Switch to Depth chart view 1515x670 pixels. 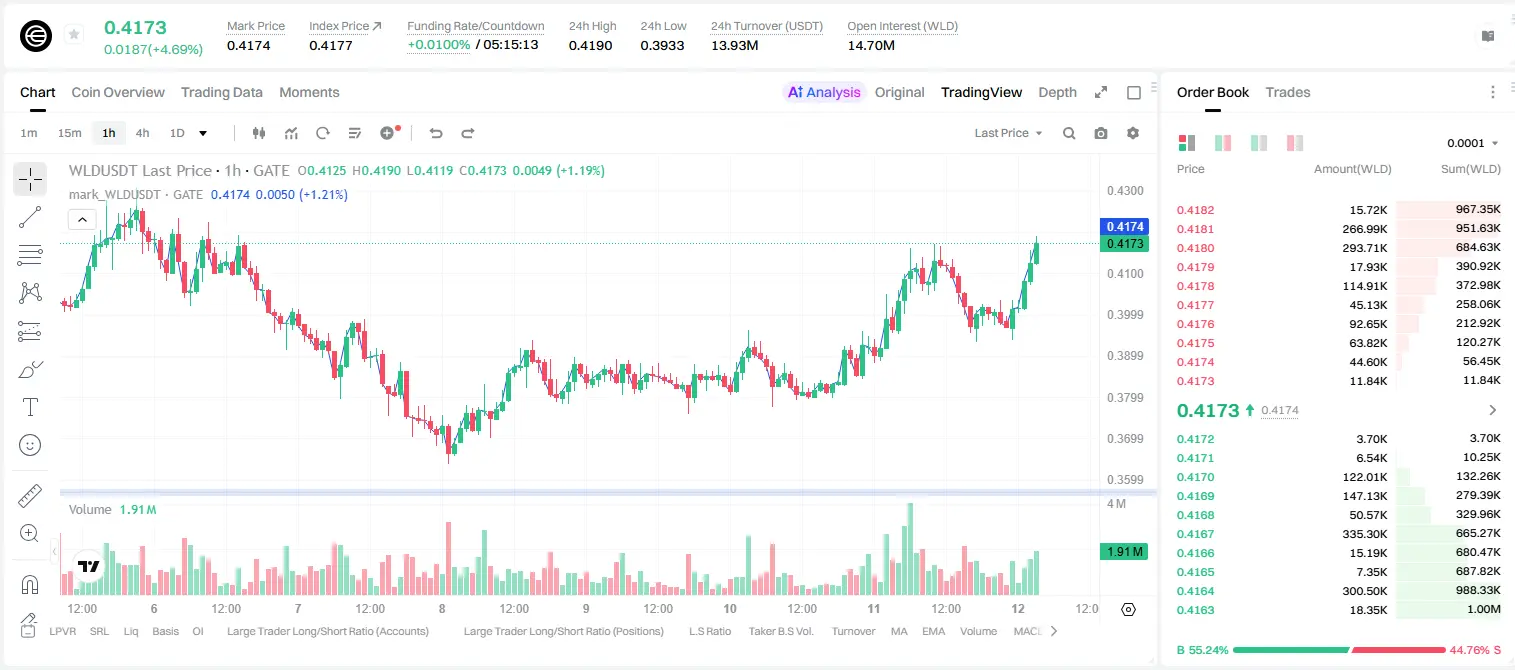click(1057, 92)
